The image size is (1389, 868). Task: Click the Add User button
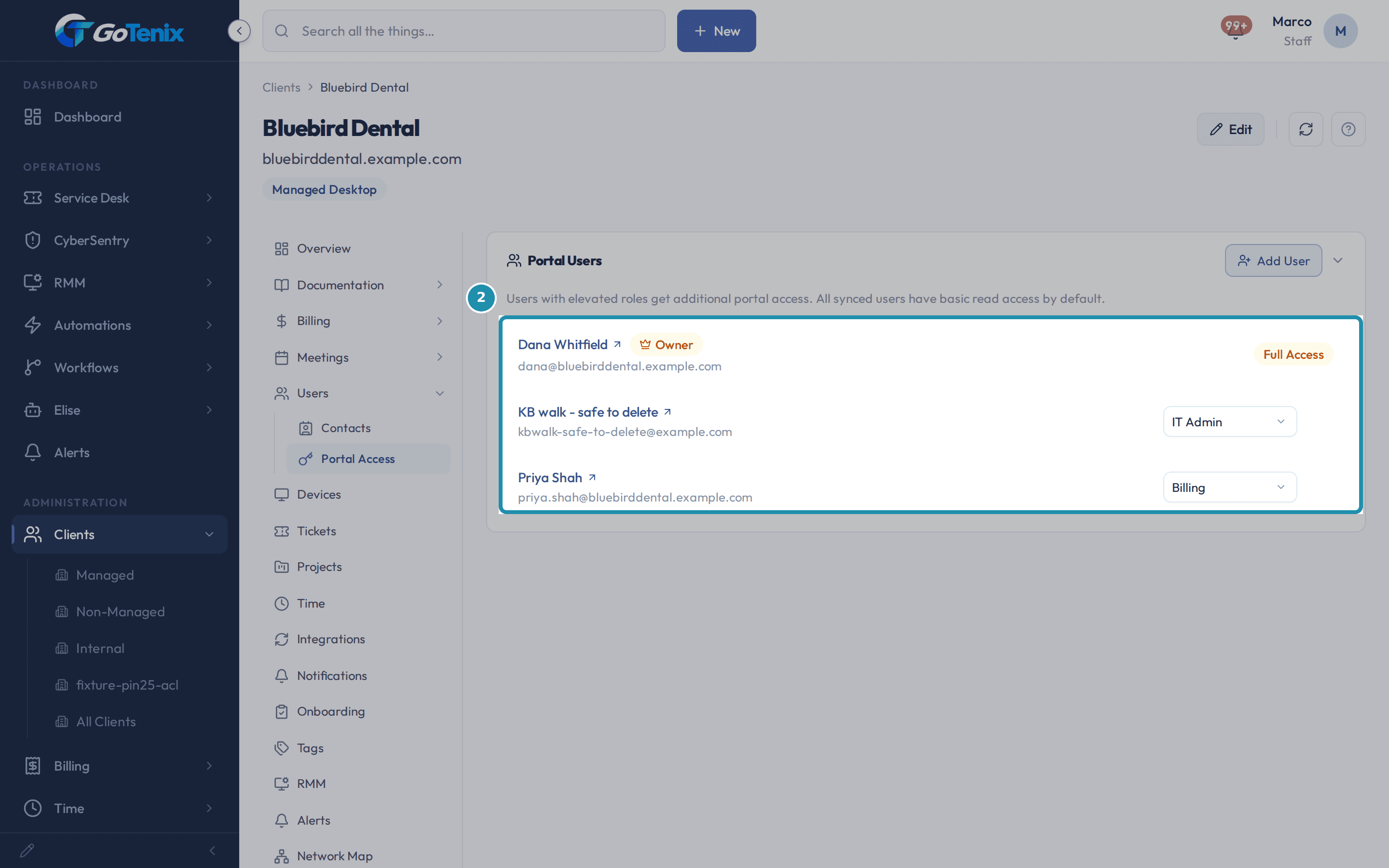[1273, 260]
